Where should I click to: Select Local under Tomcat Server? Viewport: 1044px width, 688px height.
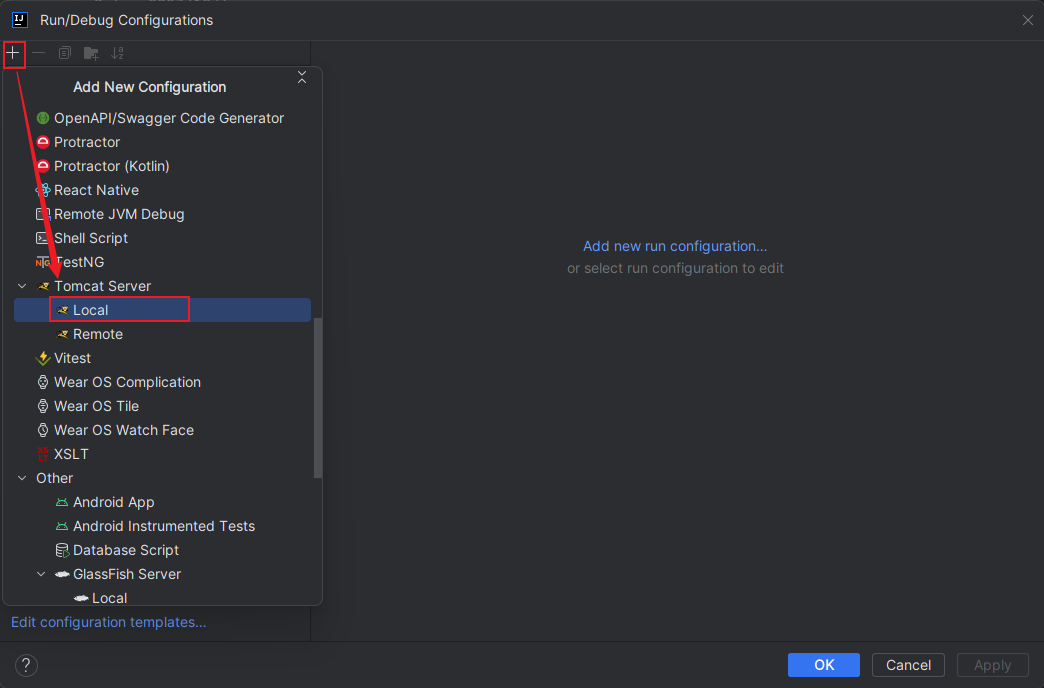coord(162,310)
